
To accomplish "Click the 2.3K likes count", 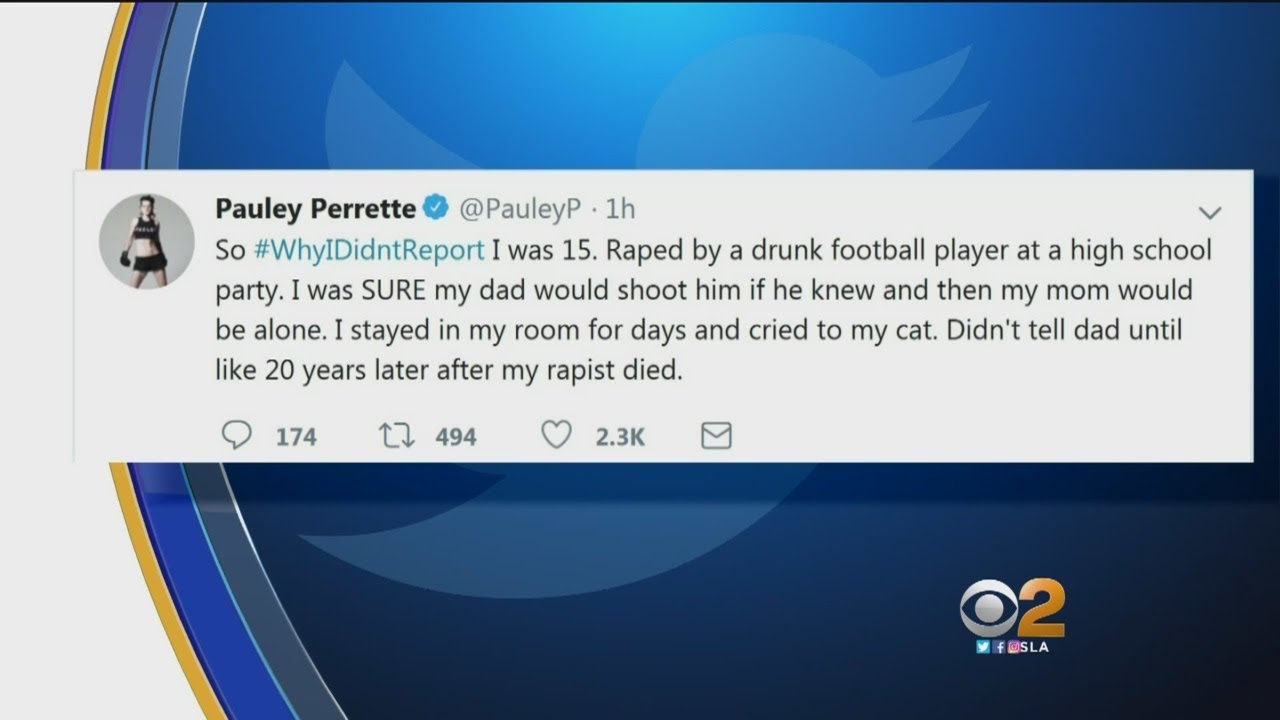I will pos(620,436).
